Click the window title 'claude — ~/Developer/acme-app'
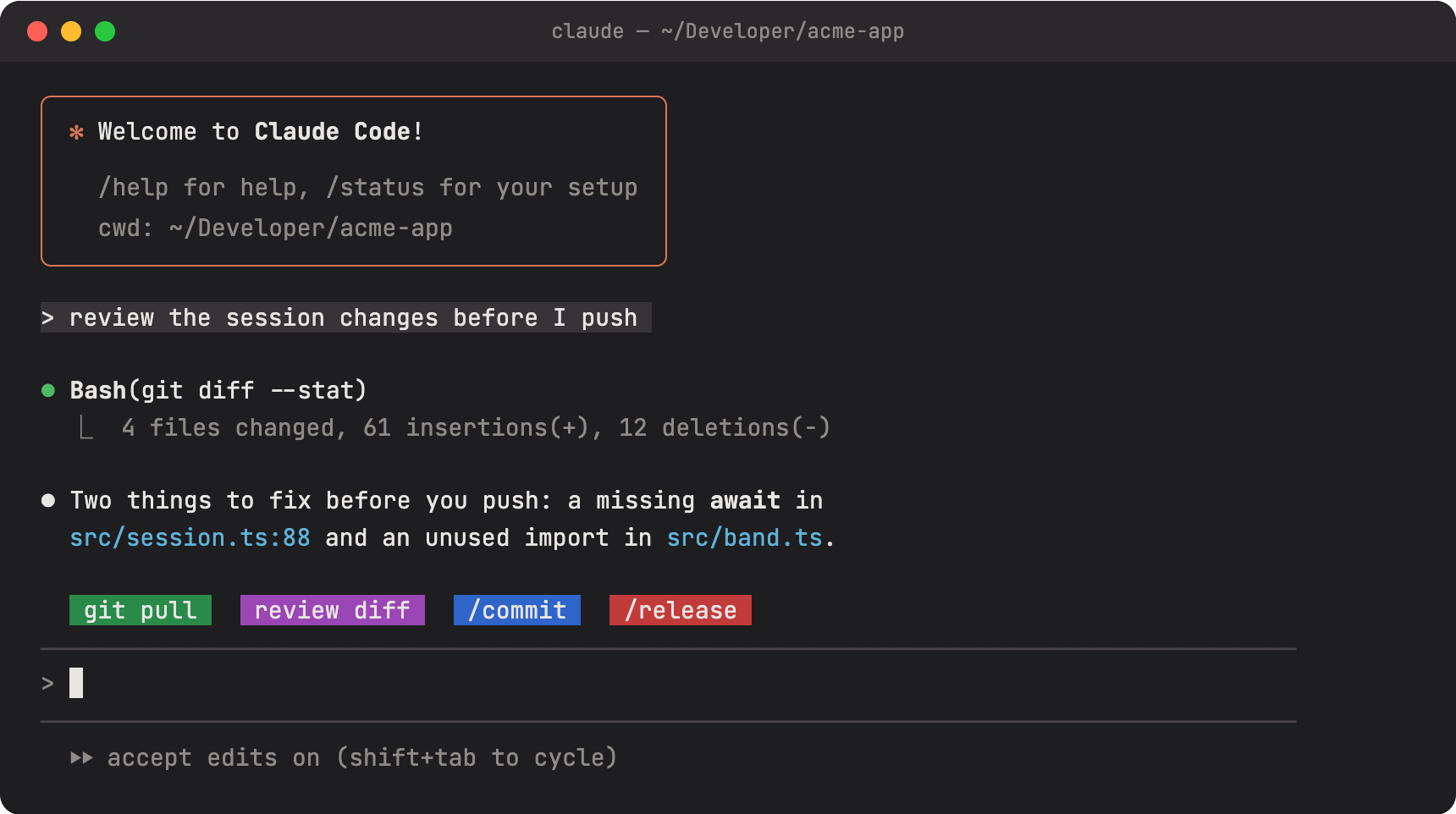This screenshot has width=1456, height=814. [728, 31]
